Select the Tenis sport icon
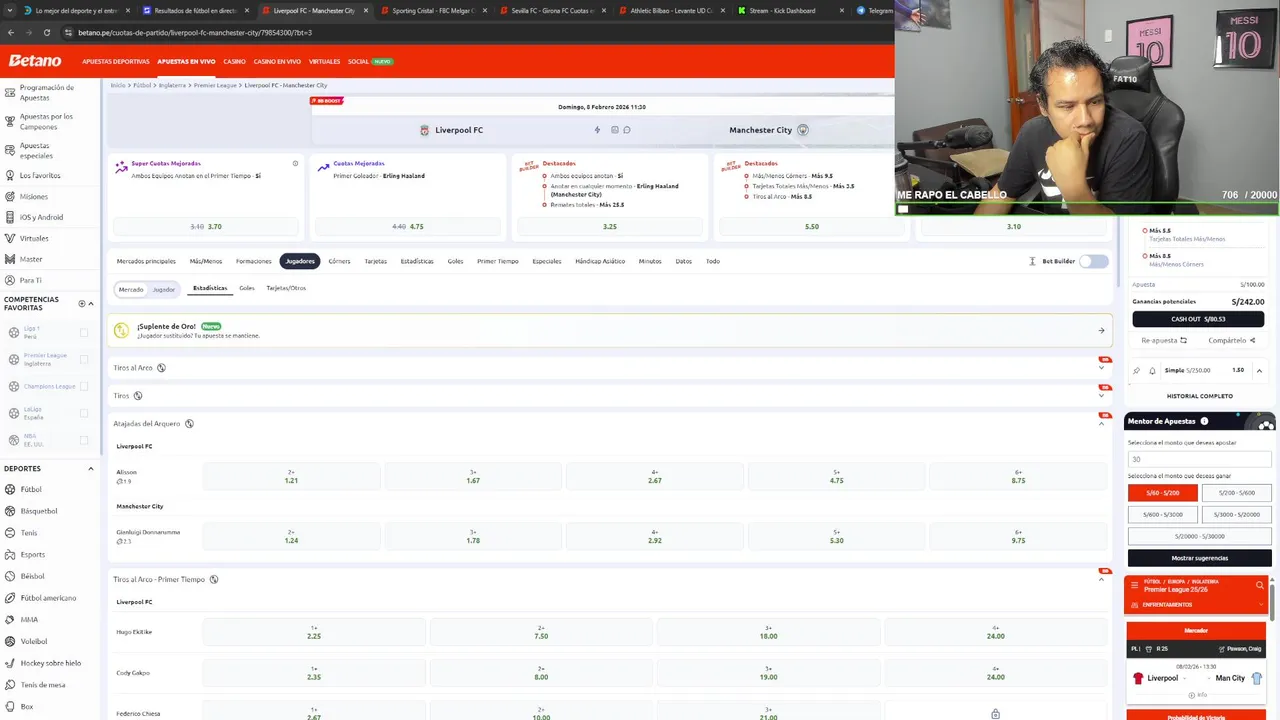 pos(9,533)
